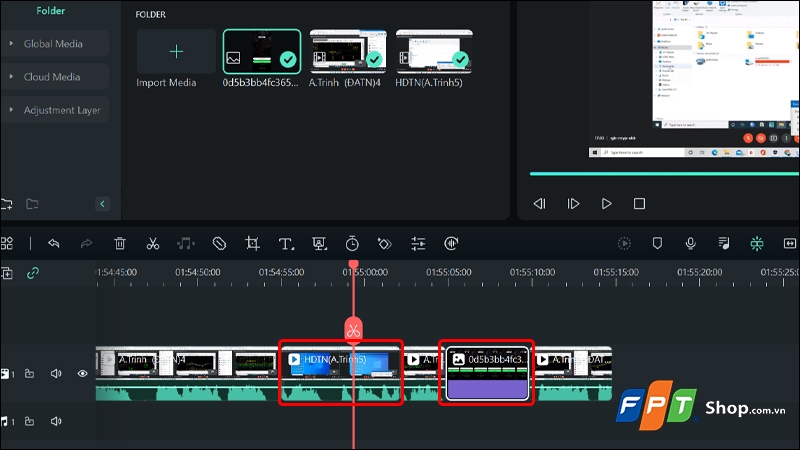Screen dimensions: 800x450
Task: Click the 01:55:10:00 mark on the ruler
Action: coord(532,272)
